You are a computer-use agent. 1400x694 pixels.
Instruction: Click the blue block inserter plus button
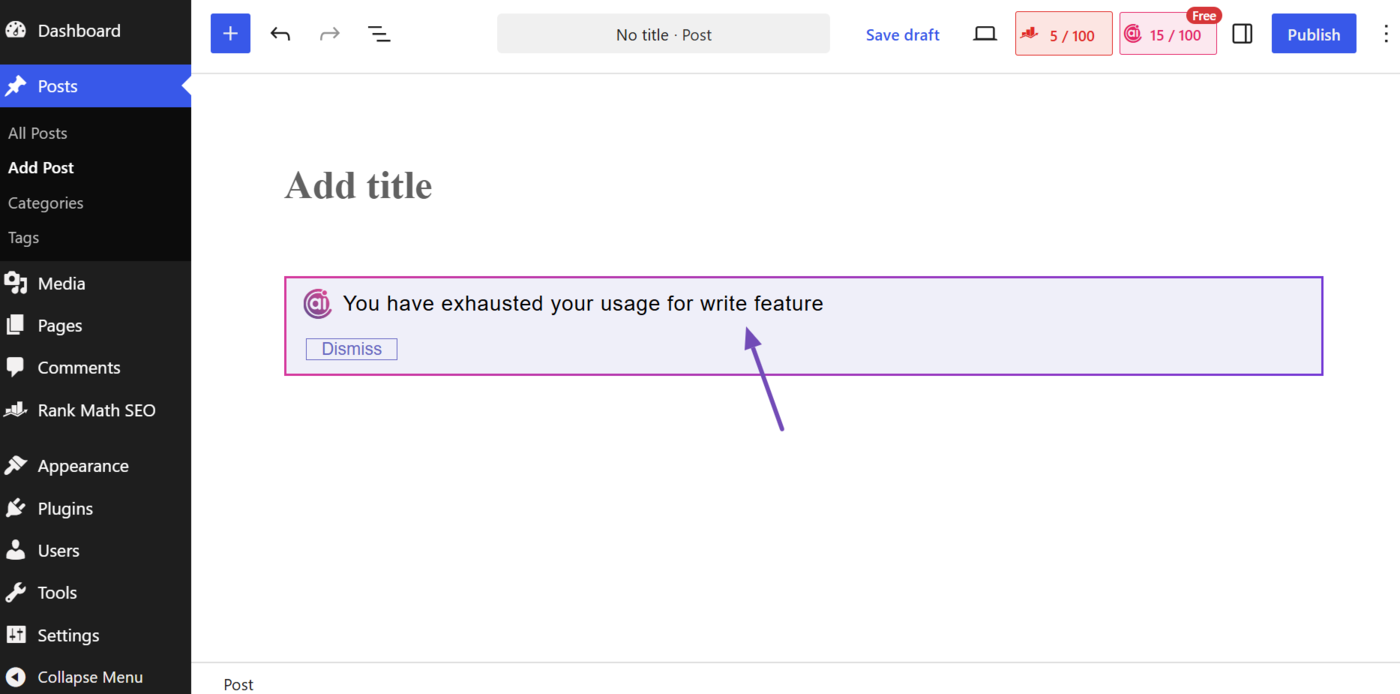pos(230,34)
